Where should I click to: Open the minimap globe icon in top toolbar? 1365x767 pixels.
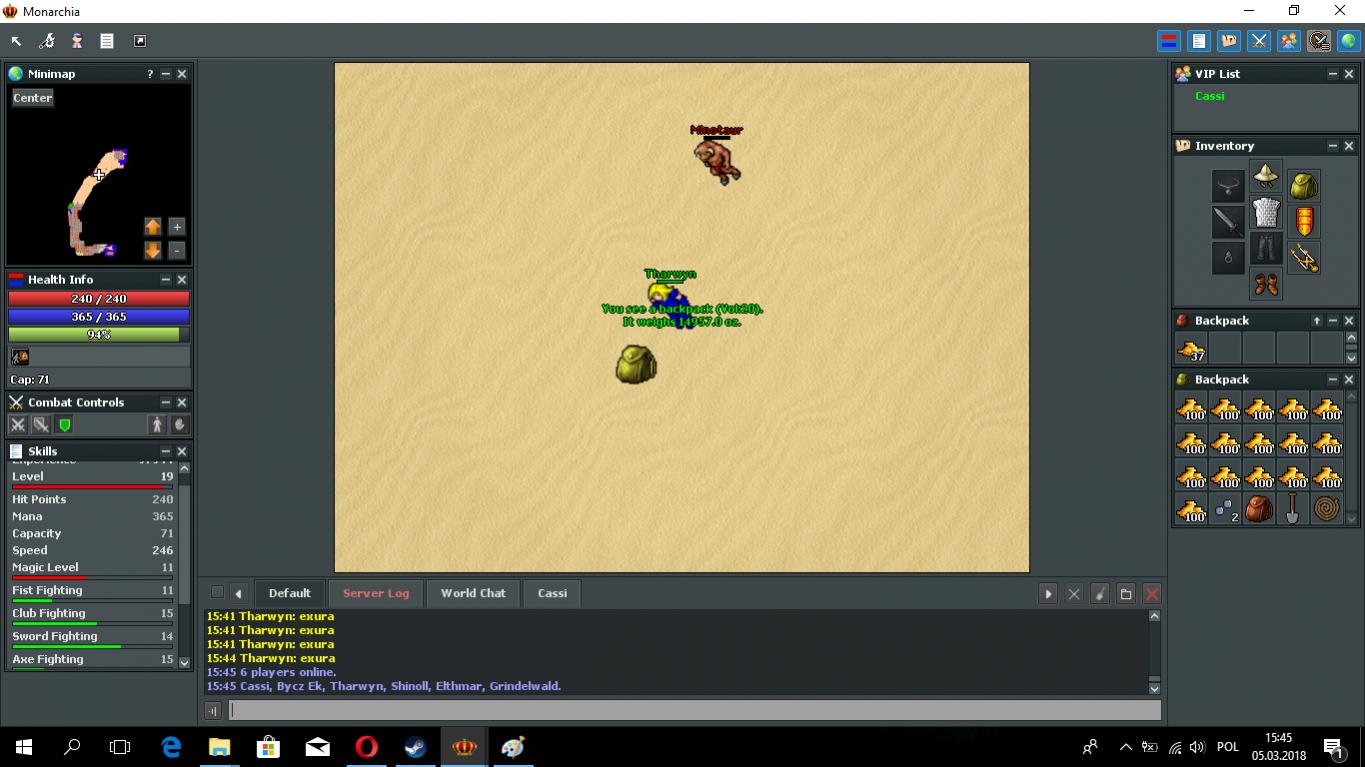1348,41
